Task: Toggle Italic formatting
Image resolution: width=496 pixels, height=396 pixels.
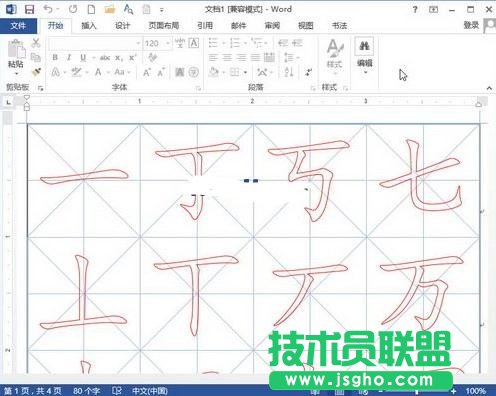Action: click(x=69, y=58)
